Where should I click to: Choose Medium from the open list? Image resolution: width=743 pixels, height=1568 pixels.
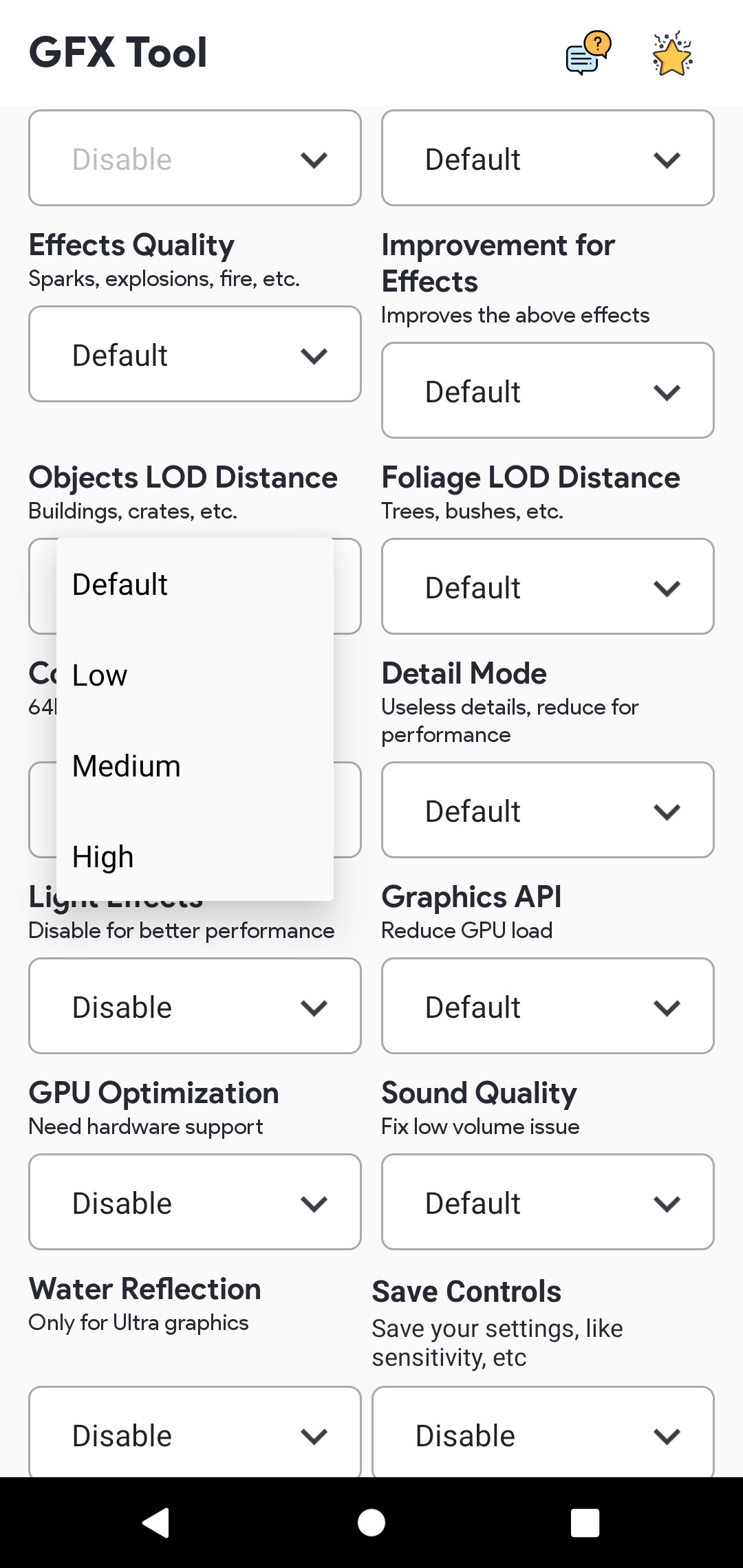195,766
